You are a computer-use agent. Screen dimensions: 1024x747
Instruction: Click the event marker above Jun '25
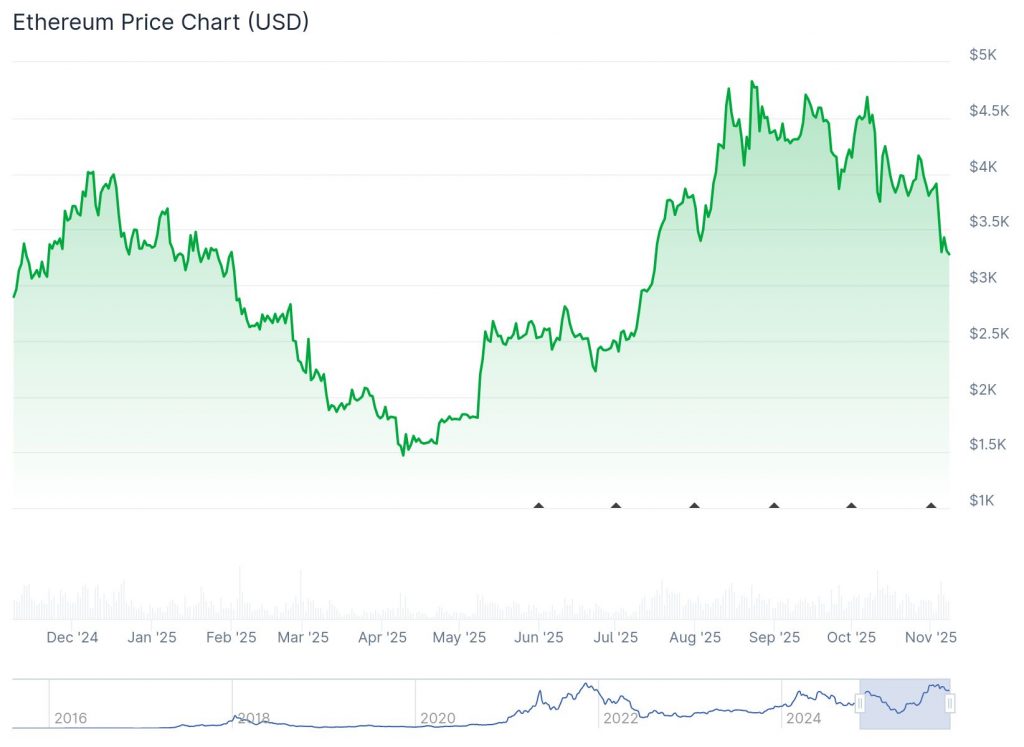pos(539,505)
